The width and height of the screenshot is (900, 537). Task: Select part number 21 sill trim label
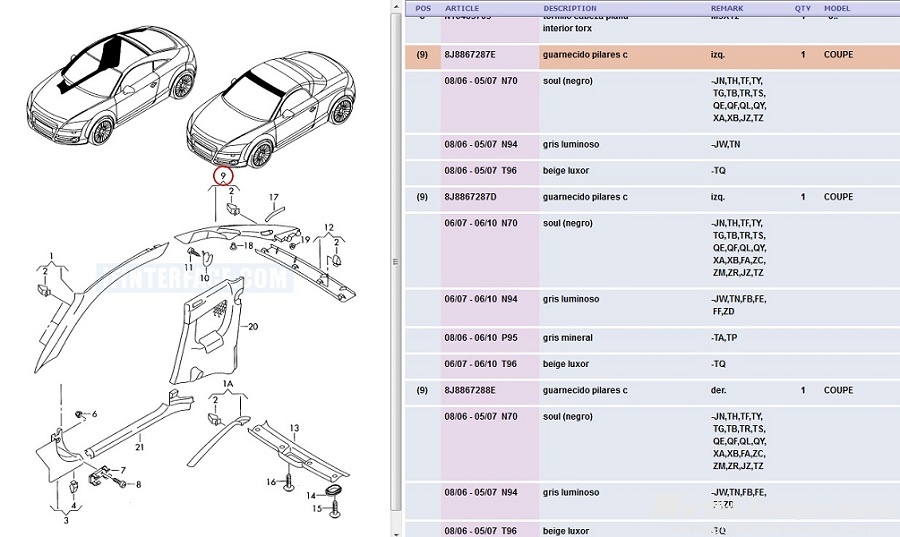(140, 447)
